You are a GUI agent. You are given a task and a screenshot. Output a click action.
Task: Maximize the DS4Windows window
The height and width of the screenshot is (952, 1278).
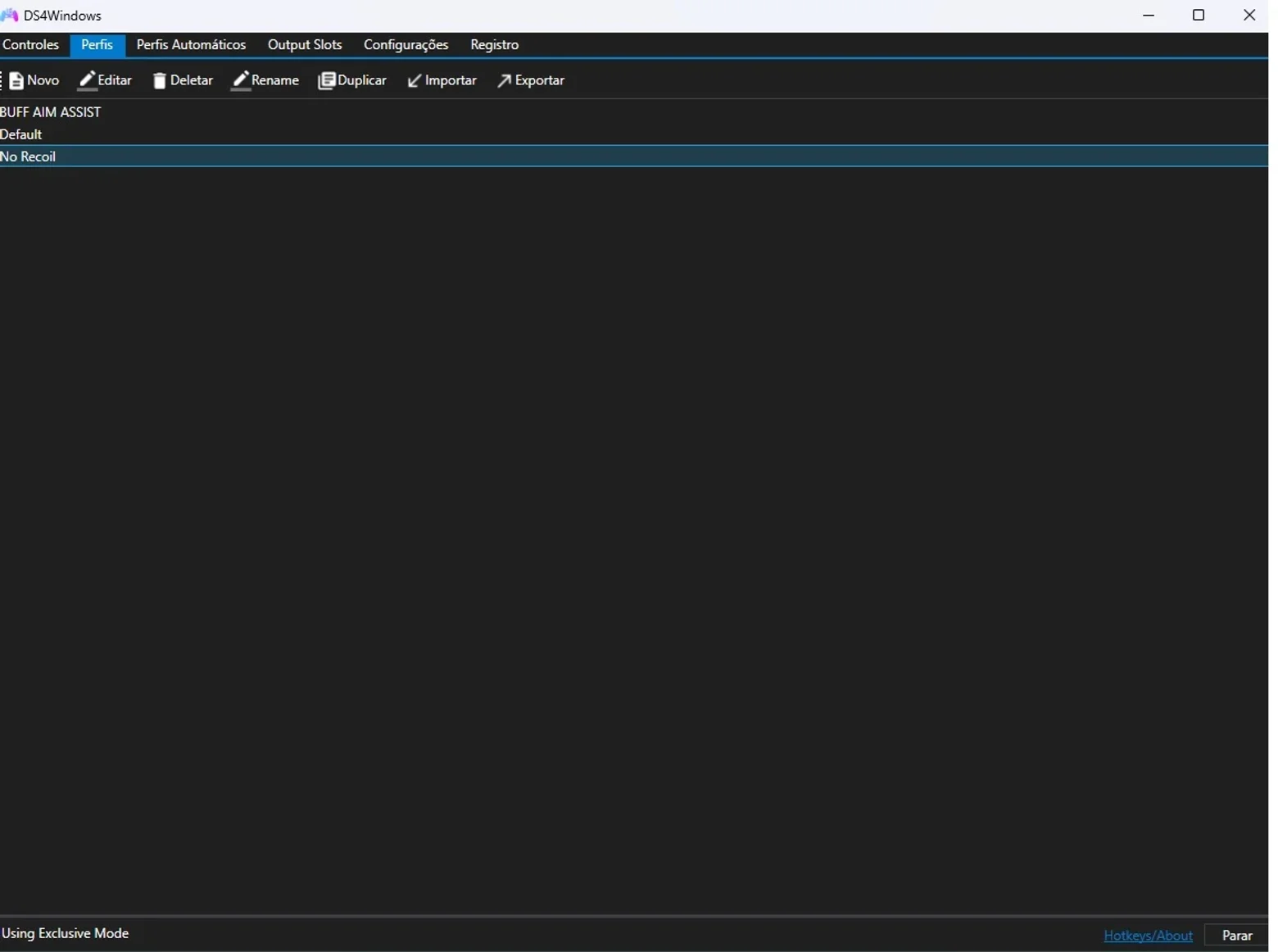click(x=1199, y=16)
